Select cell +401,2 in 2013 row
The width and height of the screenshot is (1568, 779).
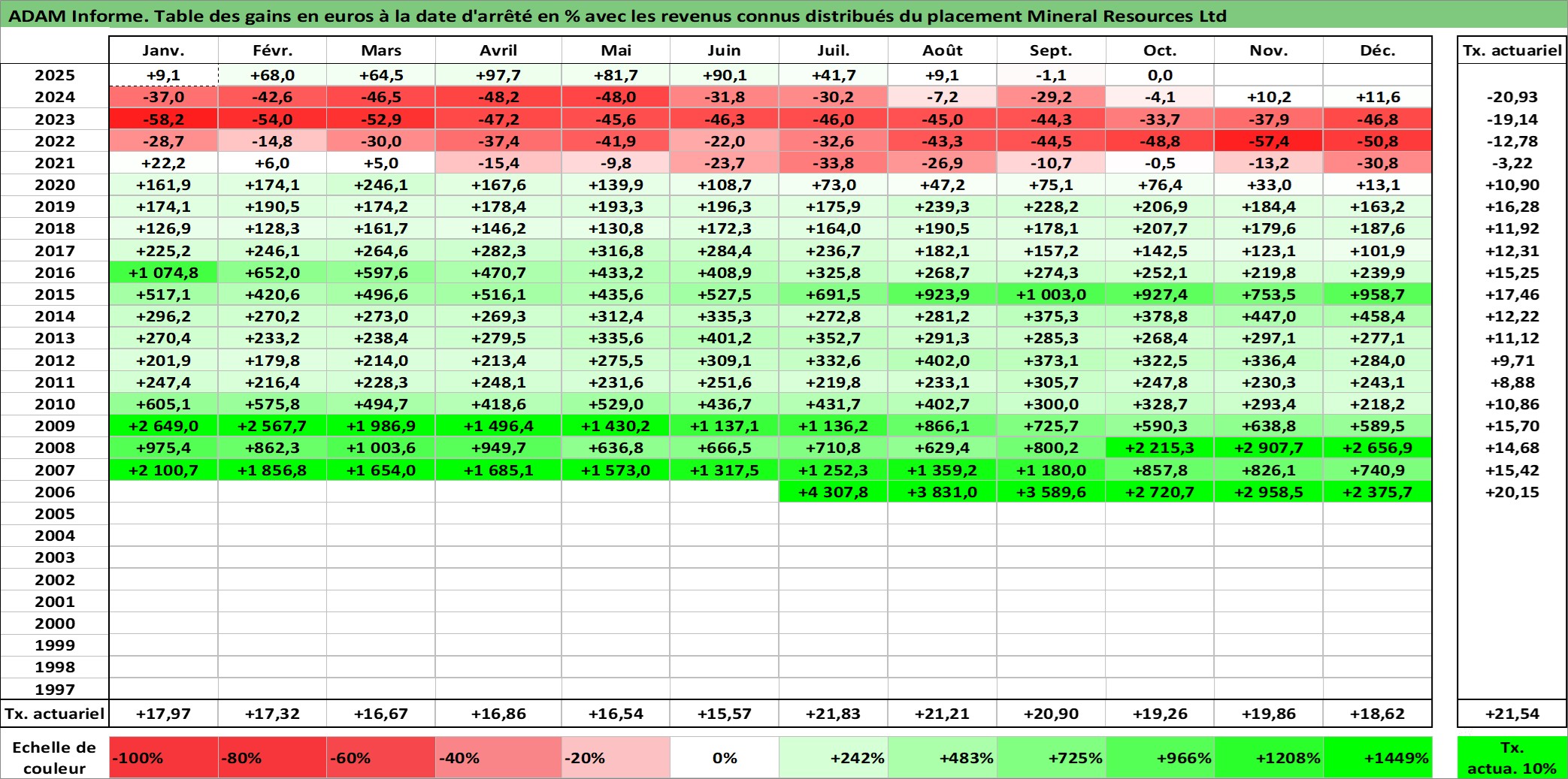tap(724, 338)
